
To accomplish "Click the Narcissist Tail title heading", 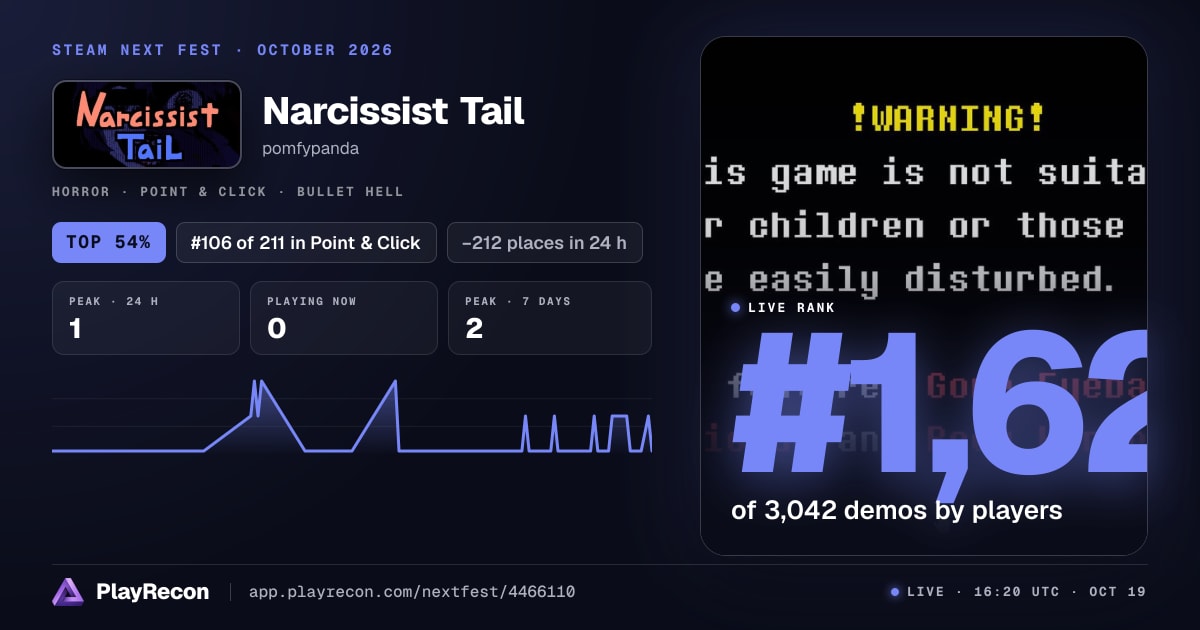I will (x=394, y=111).
